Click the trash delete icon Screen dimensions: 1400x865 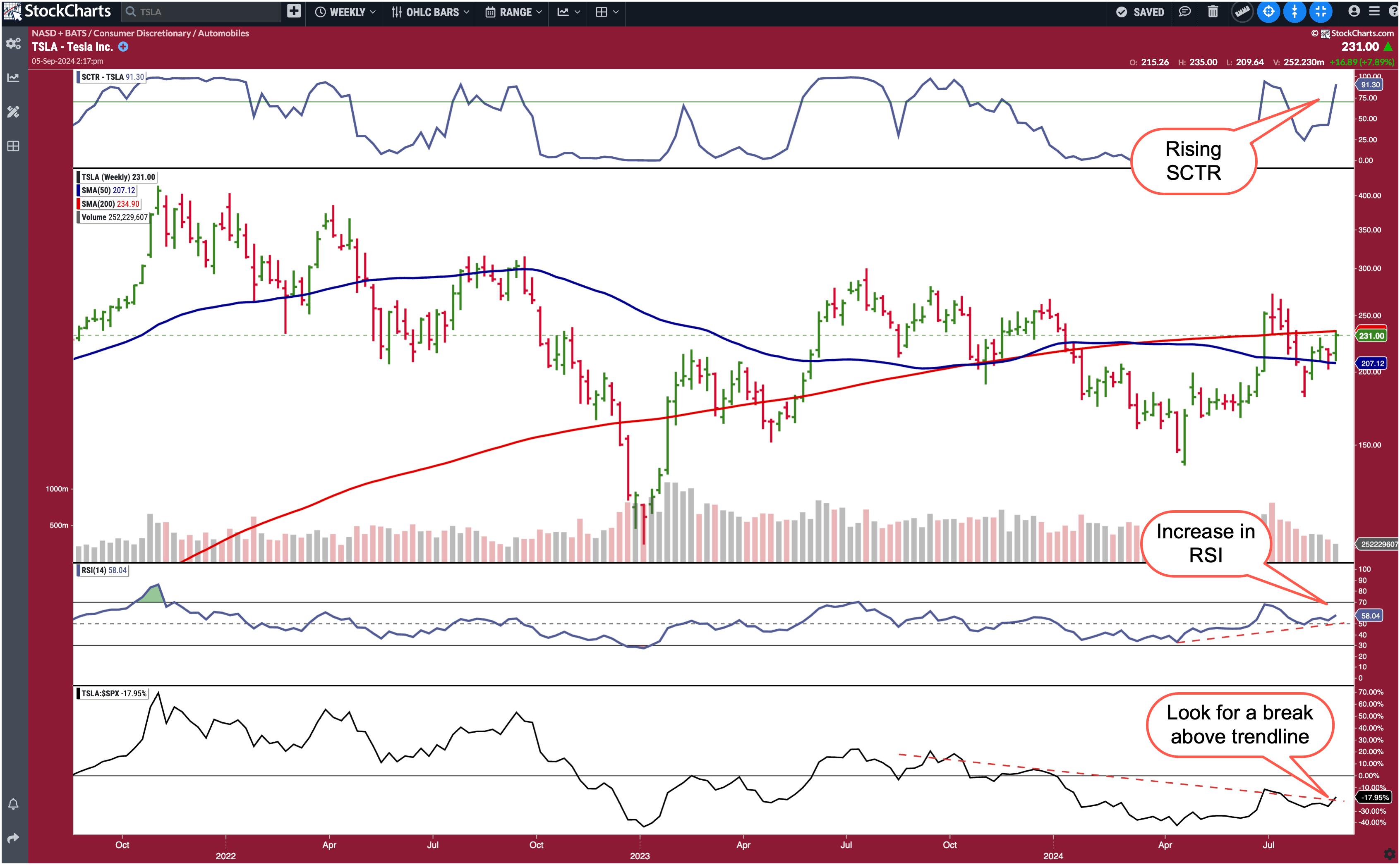pyautogui.click(x=1213, y=12)
